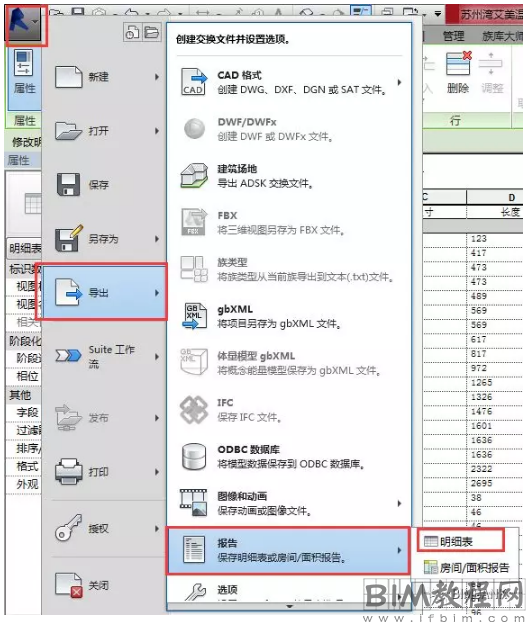Screen dimensions: 531x627
Task: Select the CAD format export icon
Action: click(194, 82)
